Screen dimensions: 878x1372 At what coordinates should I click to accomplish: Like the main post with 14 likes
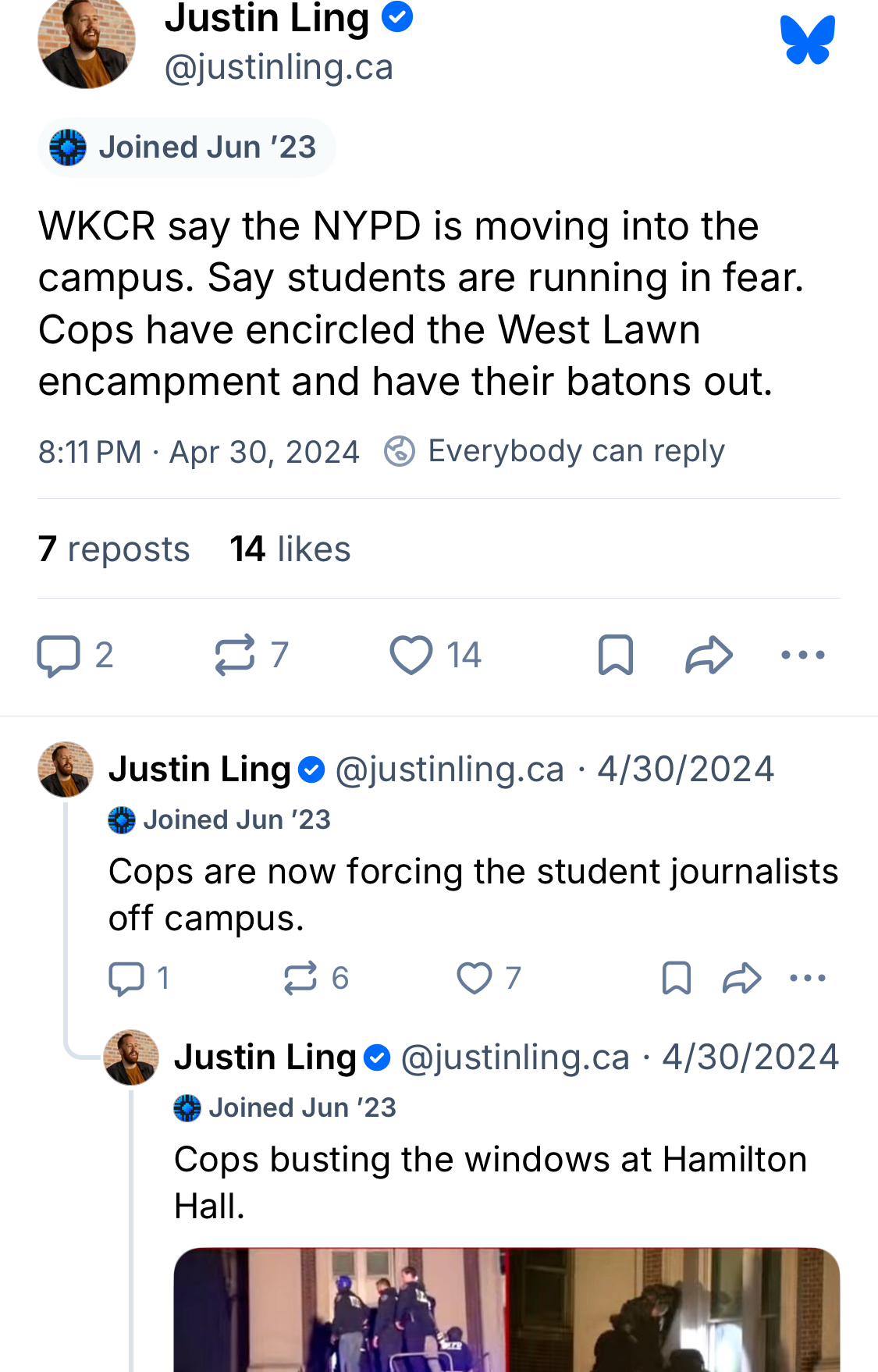tap(411, 655)
